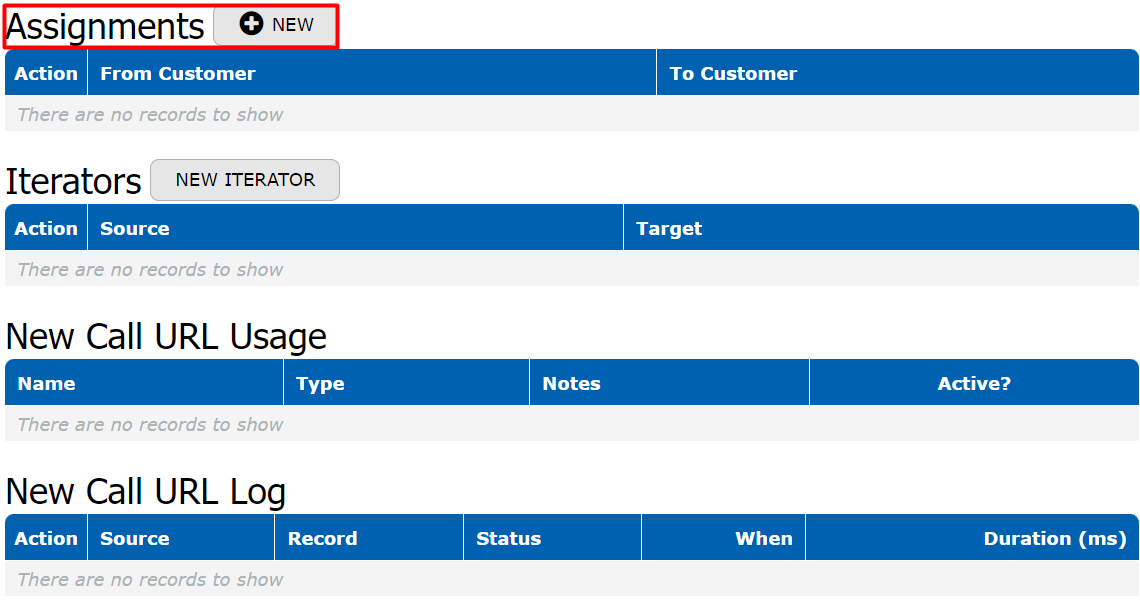The image size is (1140, 600).
Task: Click Action column header in Iterators table
Action: [x=46, y=228]
